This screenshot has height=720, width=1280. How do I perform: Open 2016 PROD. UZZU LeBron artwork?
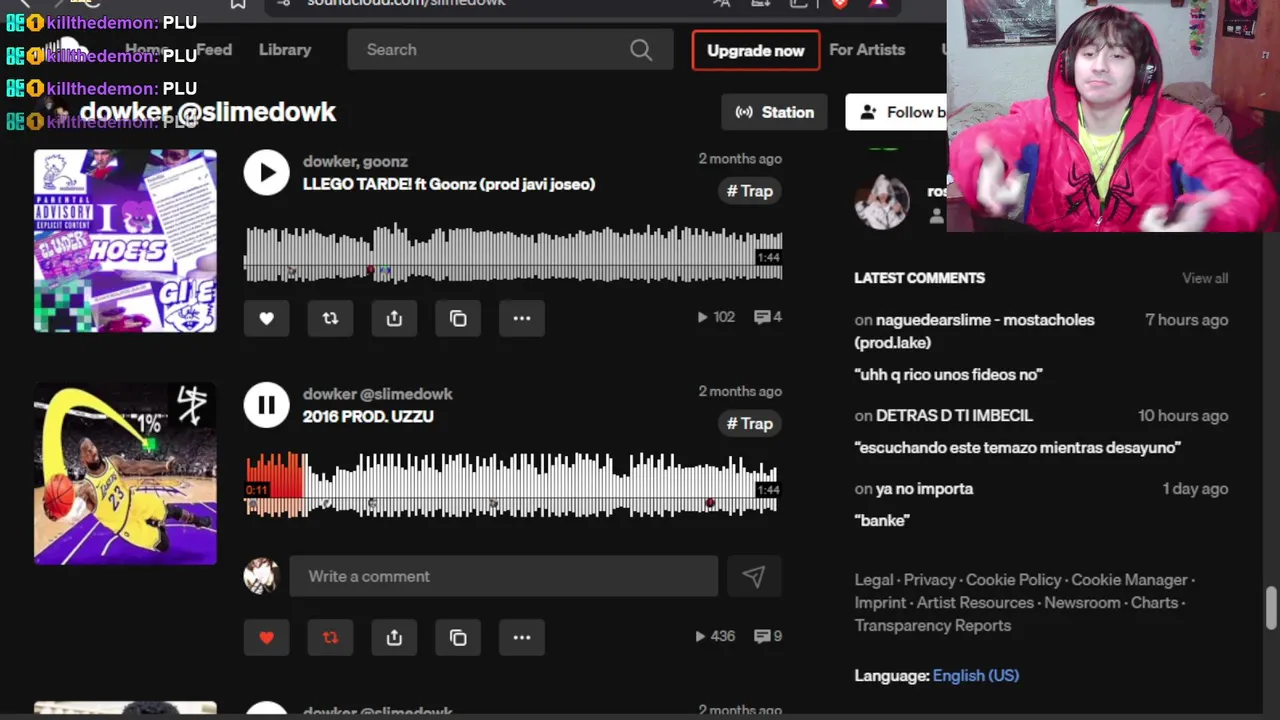pyautogui.click(x=125, y=474)
